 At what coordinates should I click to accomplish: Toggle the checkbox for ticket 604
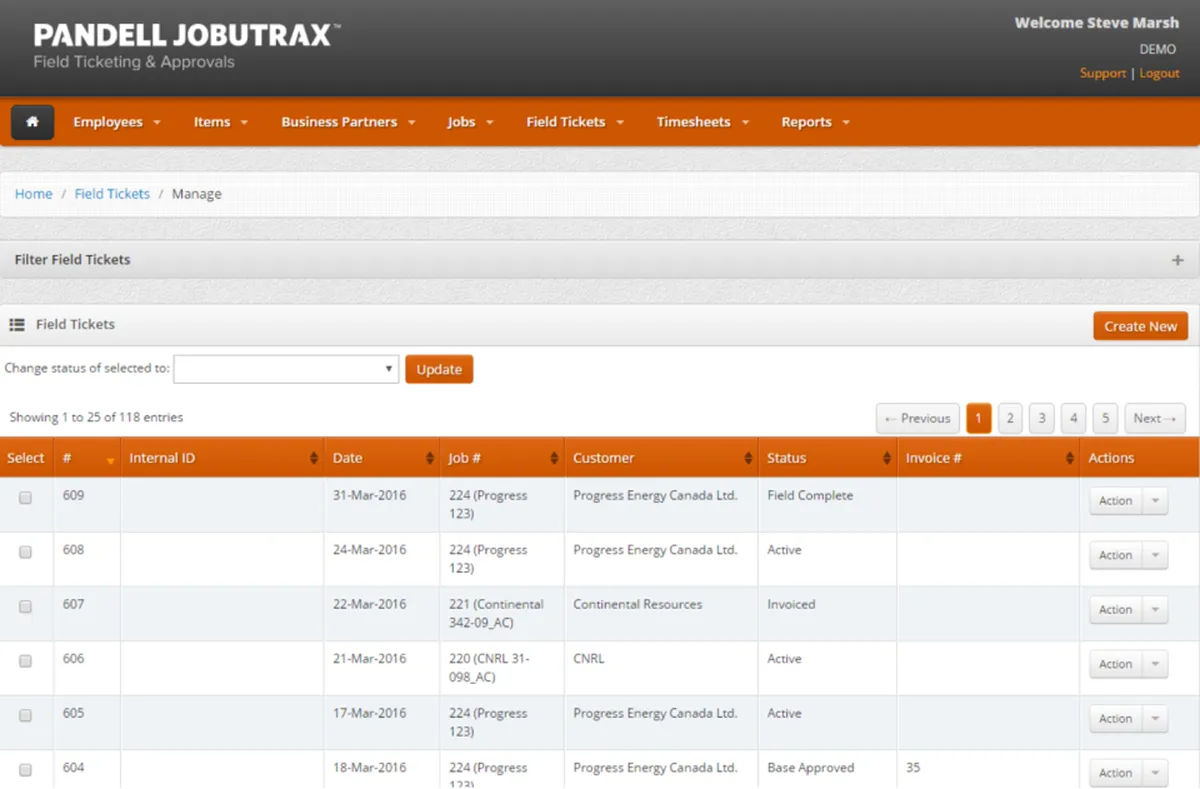click(26, 770)
